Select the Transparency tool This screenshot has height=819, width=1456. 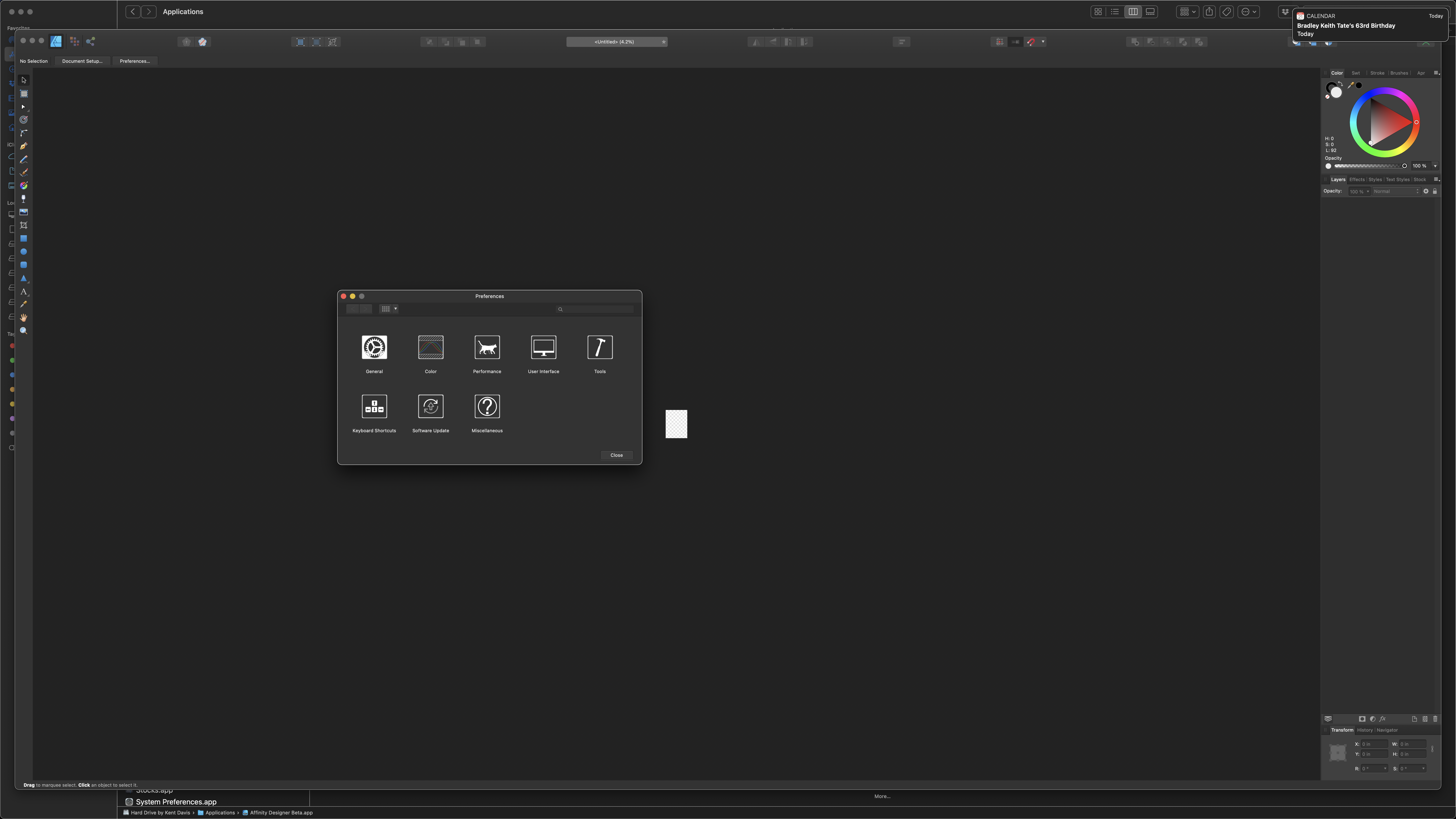click(x=24, y=199)
